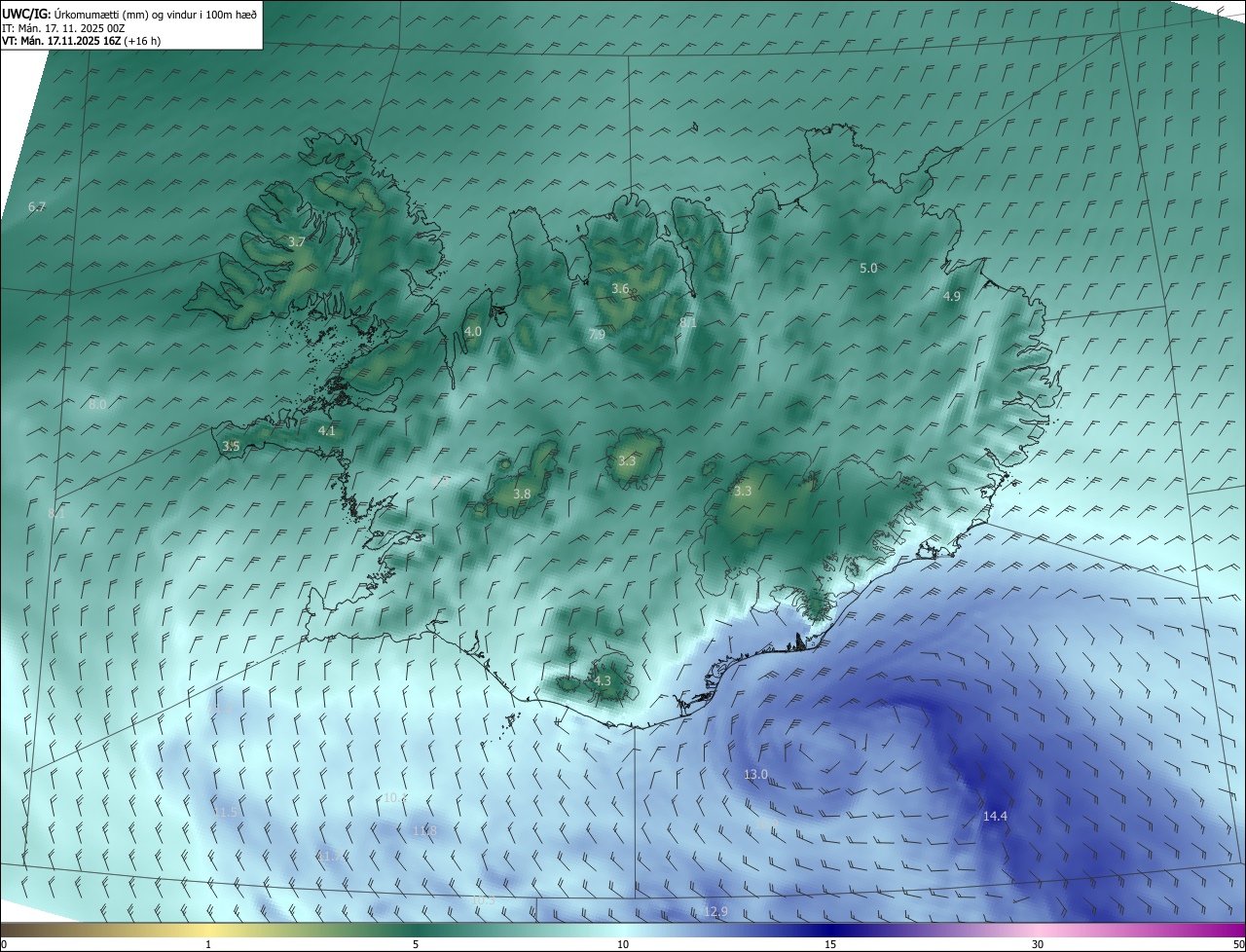Click the 4.1 value on Snæfellsnes peninsula
The height and width of the screenshot is (952, 1246).
click(x=327, y=430)
